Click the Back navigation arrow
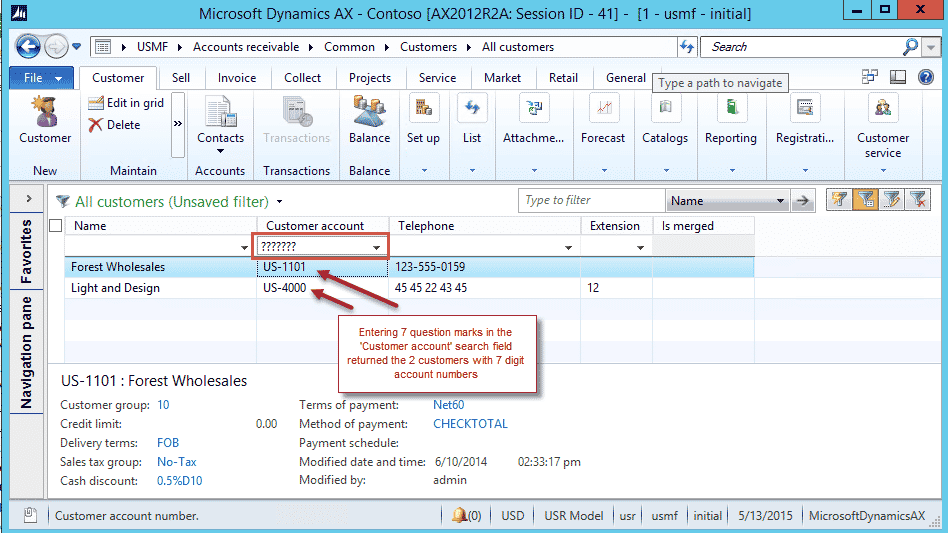The width and height of the screenshot is (948, 533). point(28,47)
